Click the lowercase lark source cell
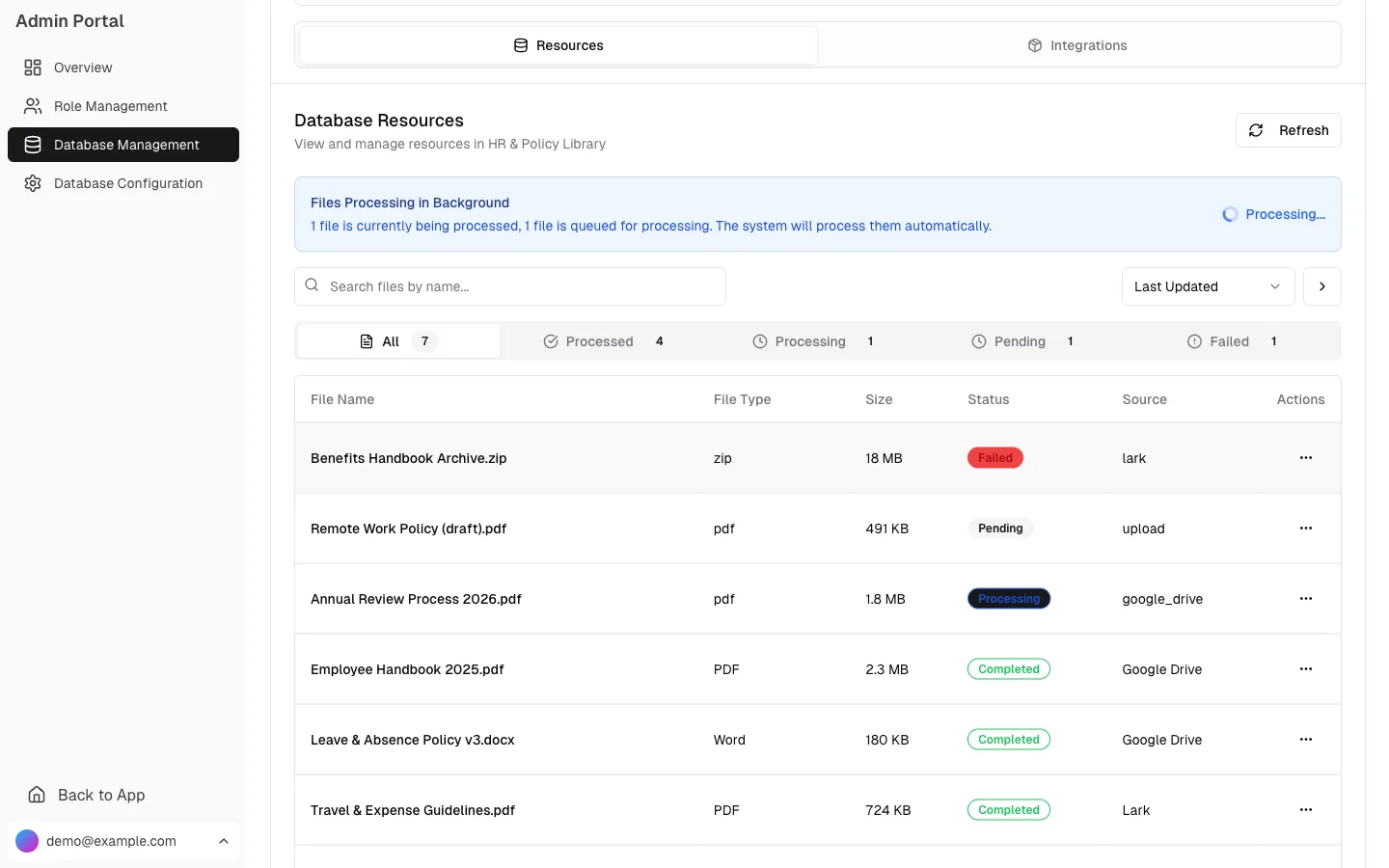The image size is (1389, 868). pyautogui.click(x=1134, y=458)
